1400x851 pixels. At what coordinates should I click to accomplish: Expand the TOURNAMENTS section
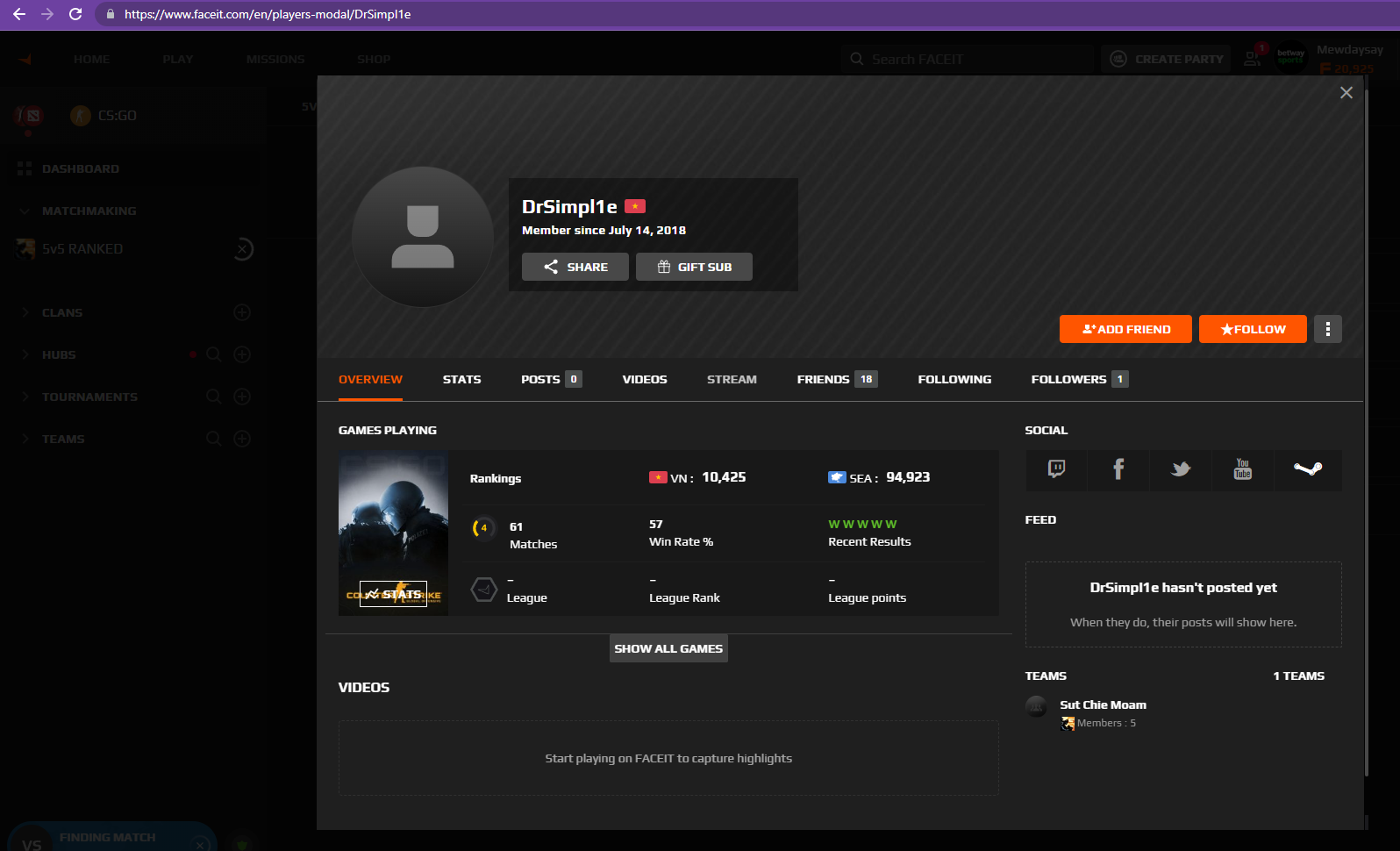coord(25,397)
